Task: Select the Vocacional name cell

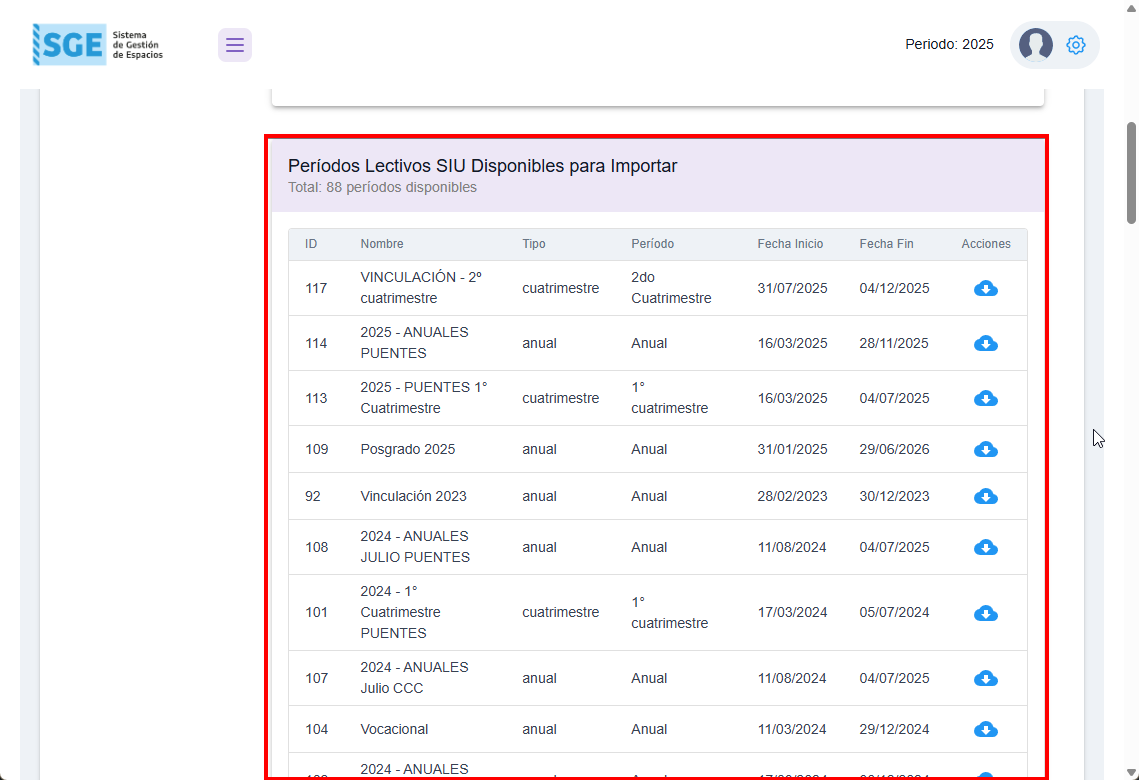Action: click(394, 729)
